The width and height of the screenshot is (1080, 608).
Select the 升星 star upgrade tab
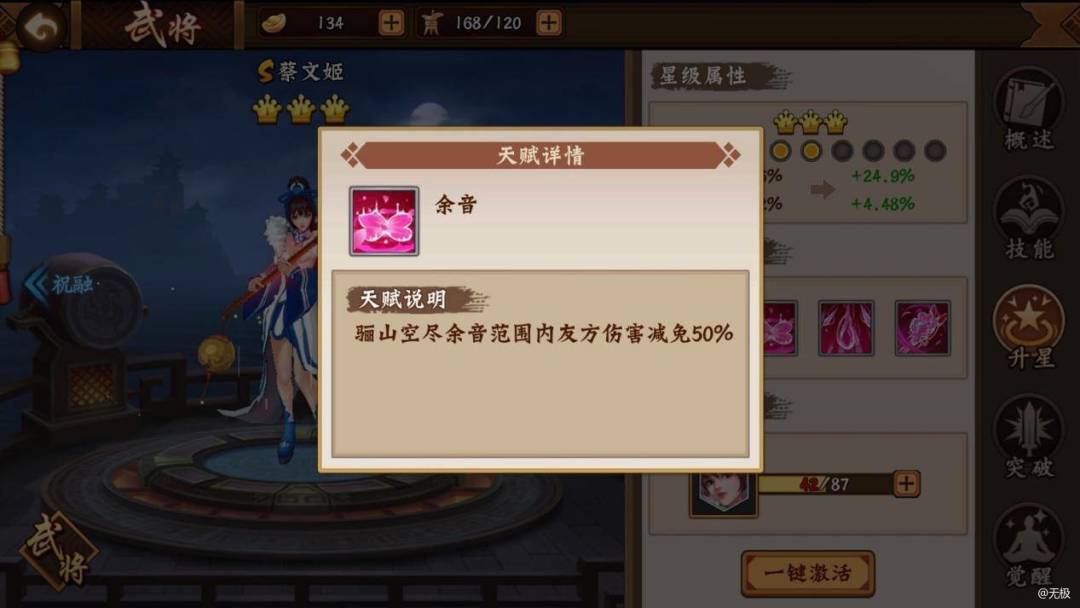click(1029, 328)
